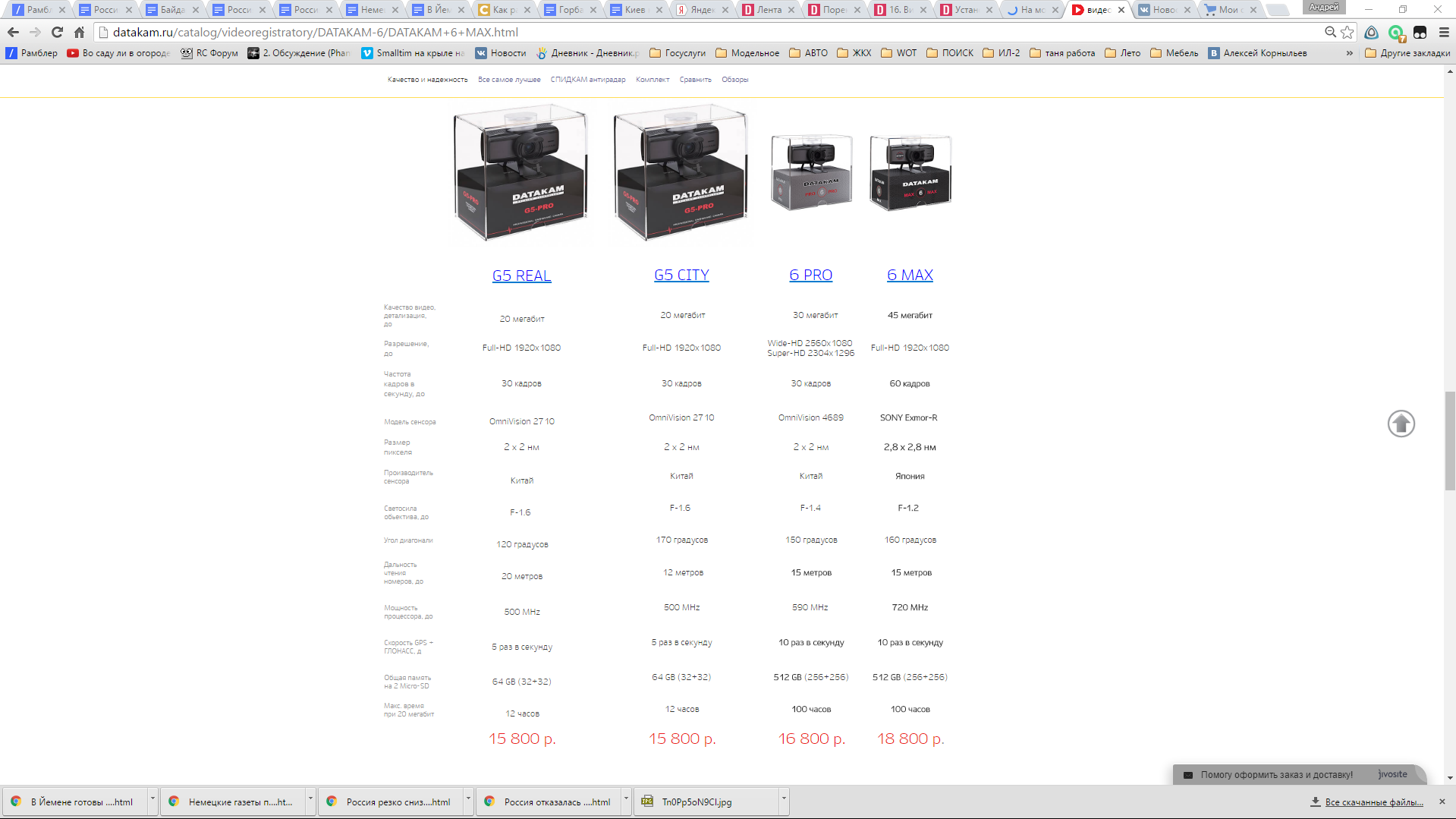Switch to the Горба browser tab
Screen dimensions: 1456x819
point(570,10)
